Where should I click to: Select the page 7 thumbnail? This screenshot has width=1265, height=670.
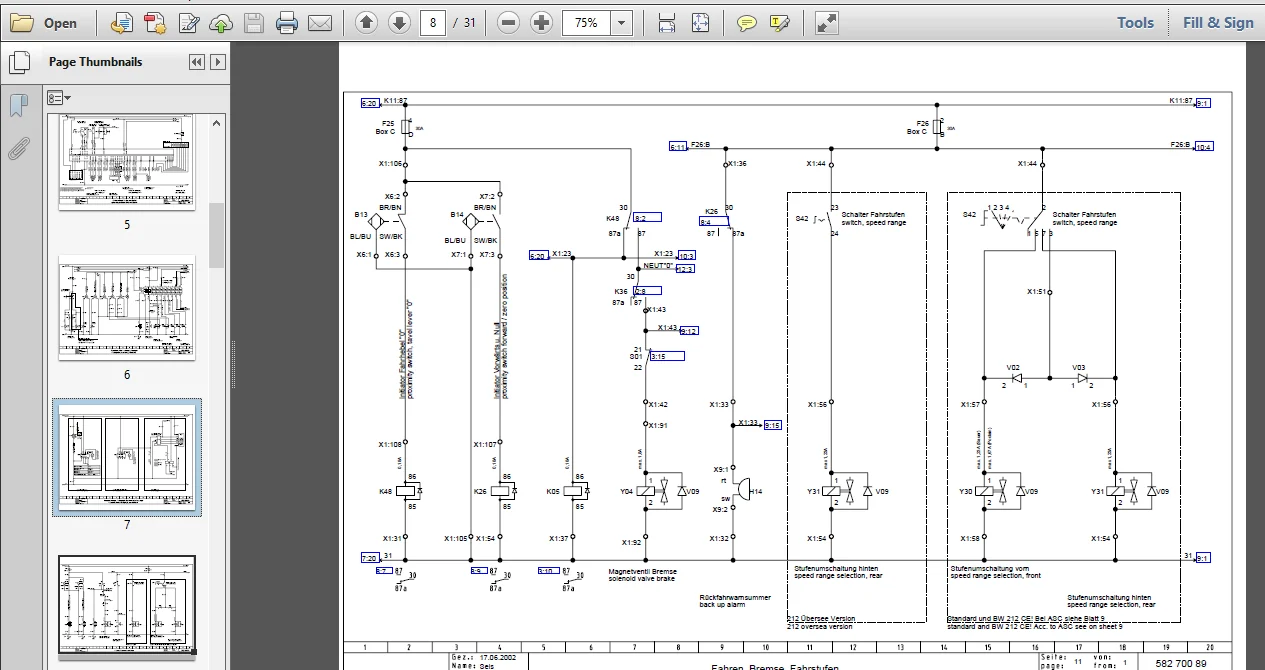point(127,457)
